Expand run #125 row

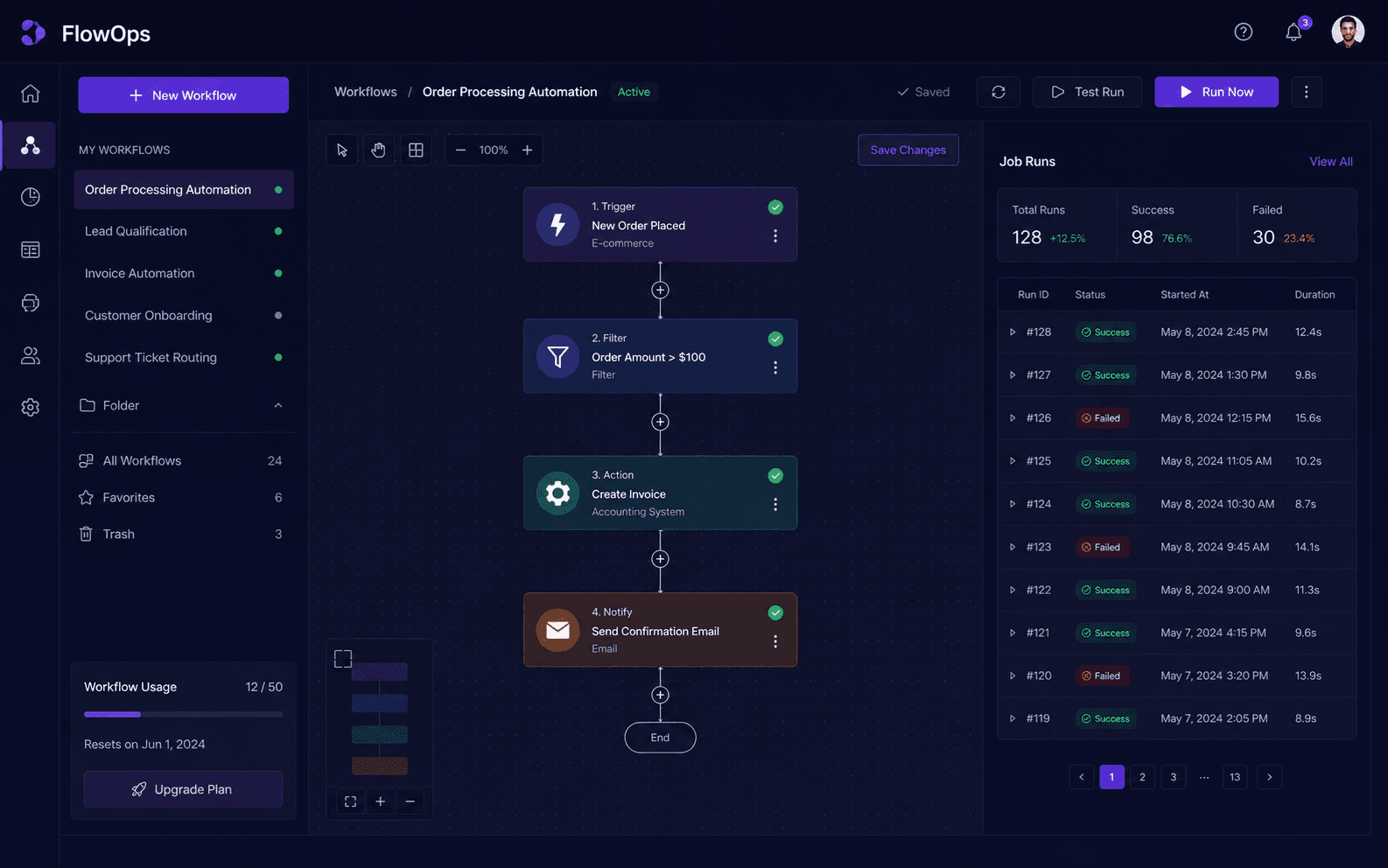click(x=1013, y=461)
